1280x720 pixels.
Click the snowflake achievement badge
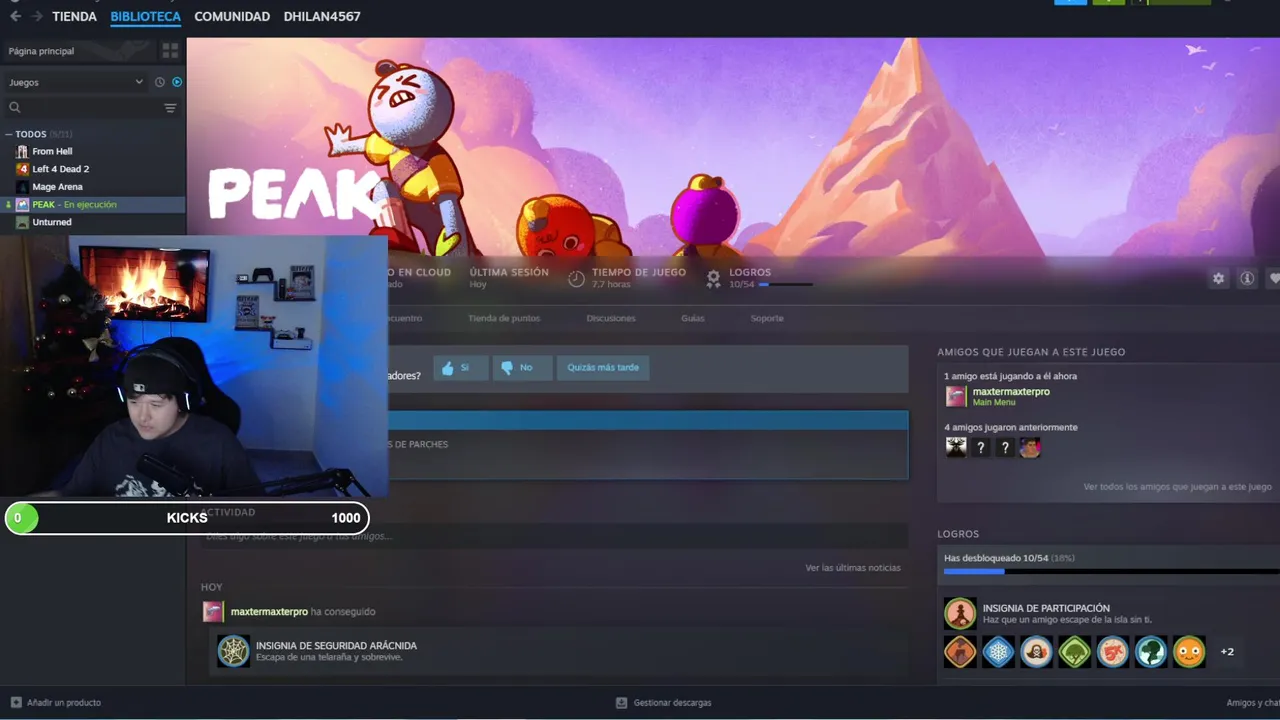tap(998, 652)
